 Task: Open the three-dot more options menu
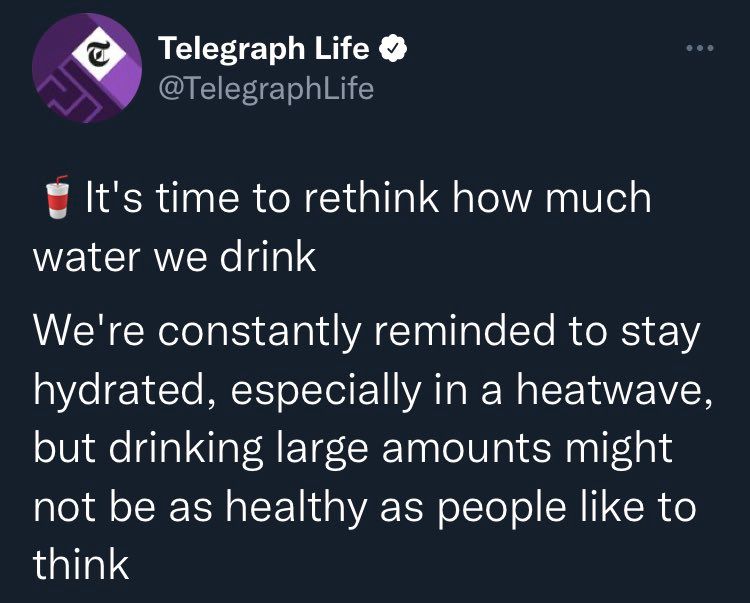point(698,49)
